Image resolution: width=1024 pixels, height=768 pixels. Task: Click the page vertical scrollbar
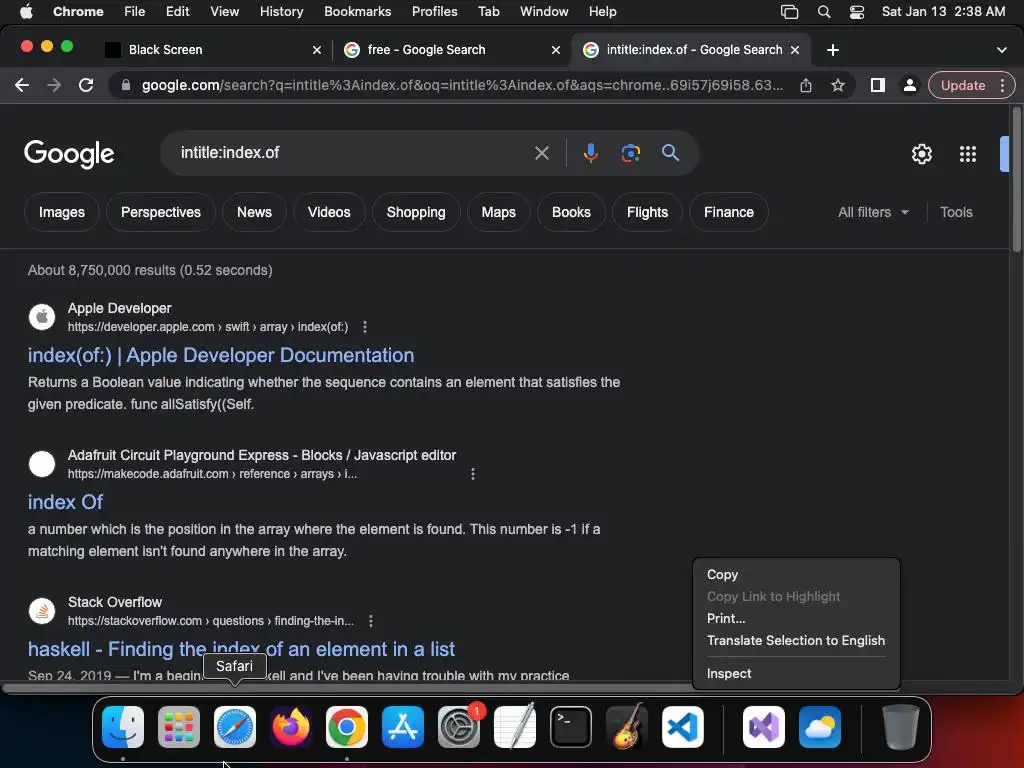pyautogui.click(x=1016, y=178)
